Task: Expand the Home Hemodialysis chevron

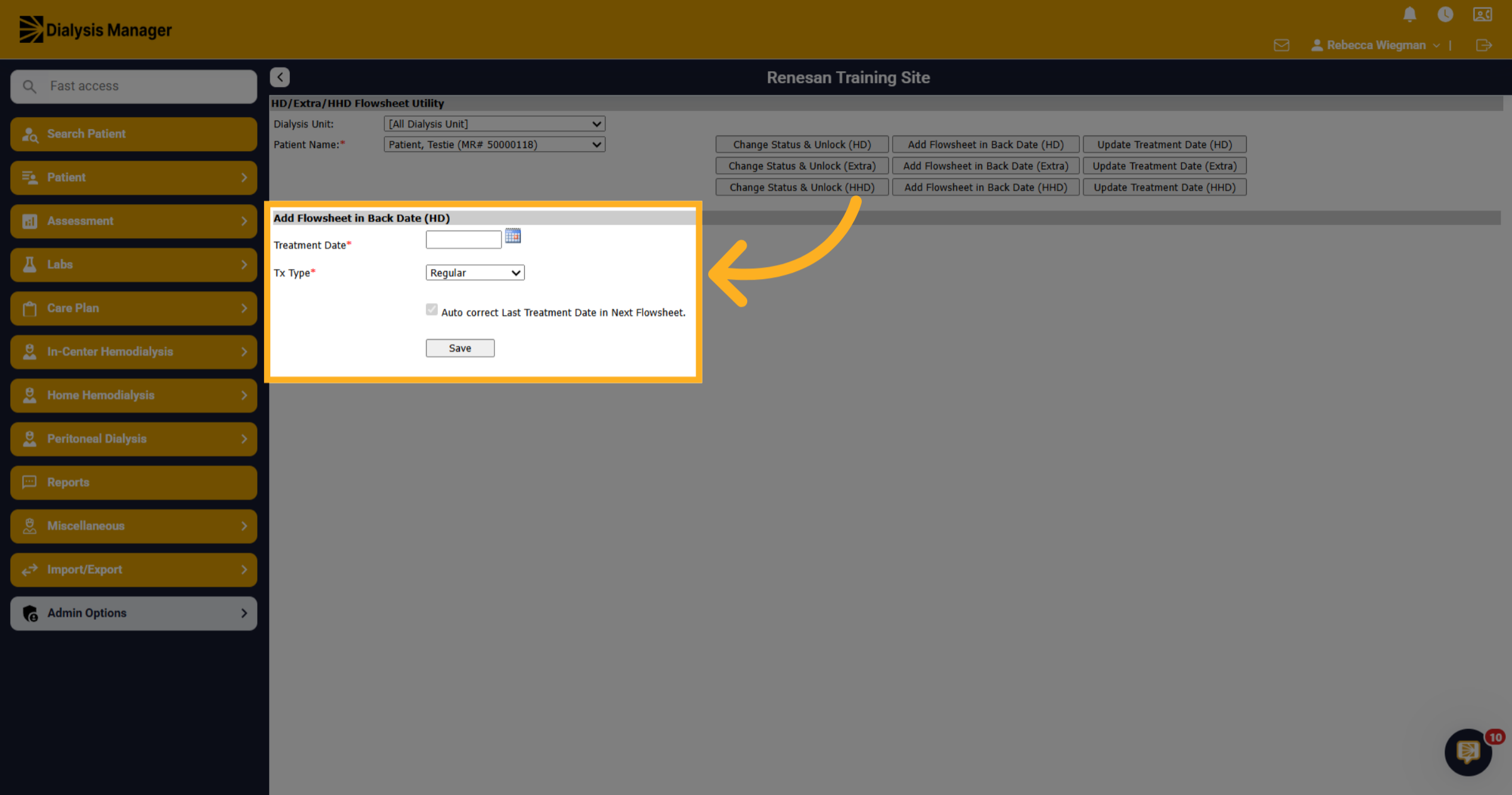Action: tap(244, 395)
